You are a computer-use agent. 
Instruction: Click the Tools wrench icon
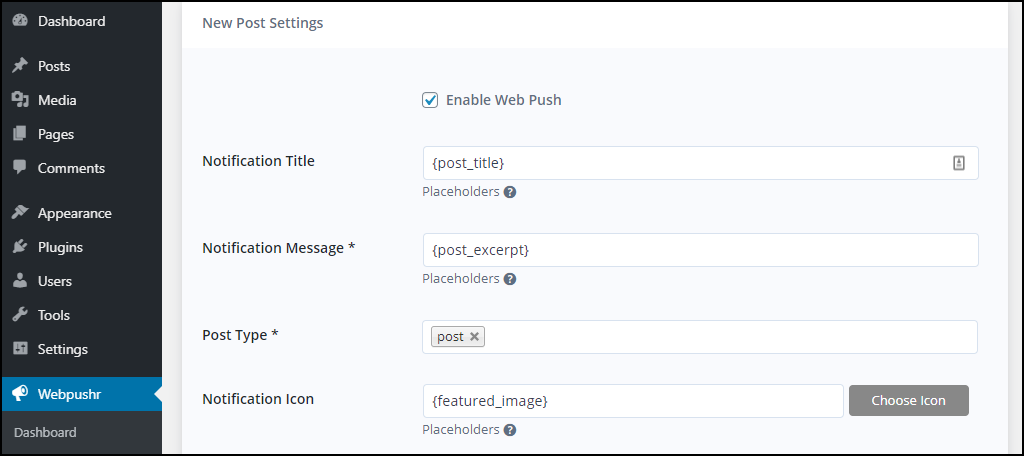pyautogui.click(x=20, y=315)
